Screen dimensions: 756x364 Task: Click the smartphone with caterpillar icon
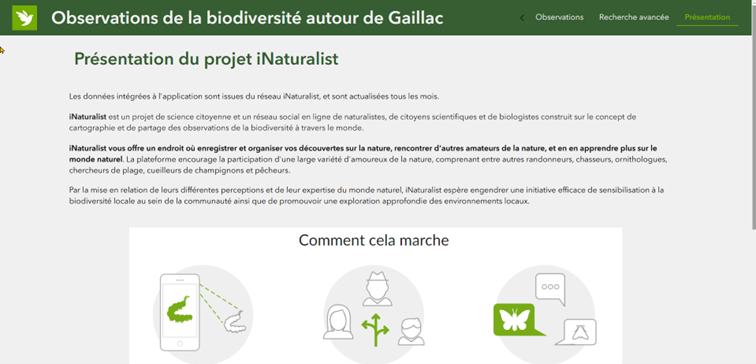(x=180, y=312)
